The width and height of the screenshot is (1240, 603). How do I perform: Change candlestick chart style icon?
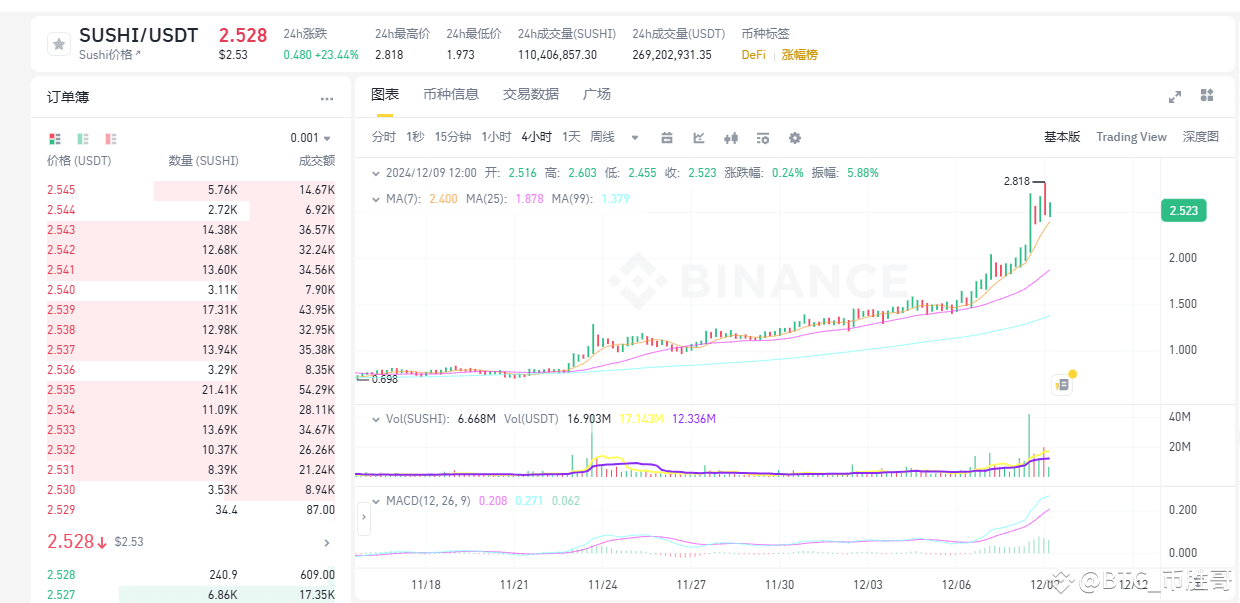(x=731, y=138)
